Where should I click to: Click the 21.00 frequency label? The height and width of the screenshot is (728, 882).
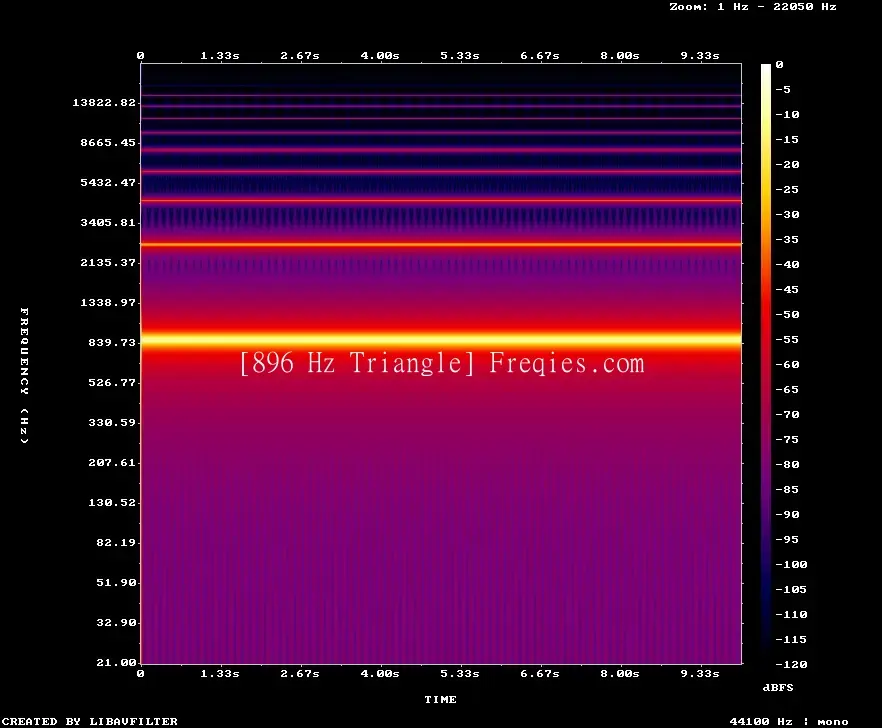click(x=116, y=662)
